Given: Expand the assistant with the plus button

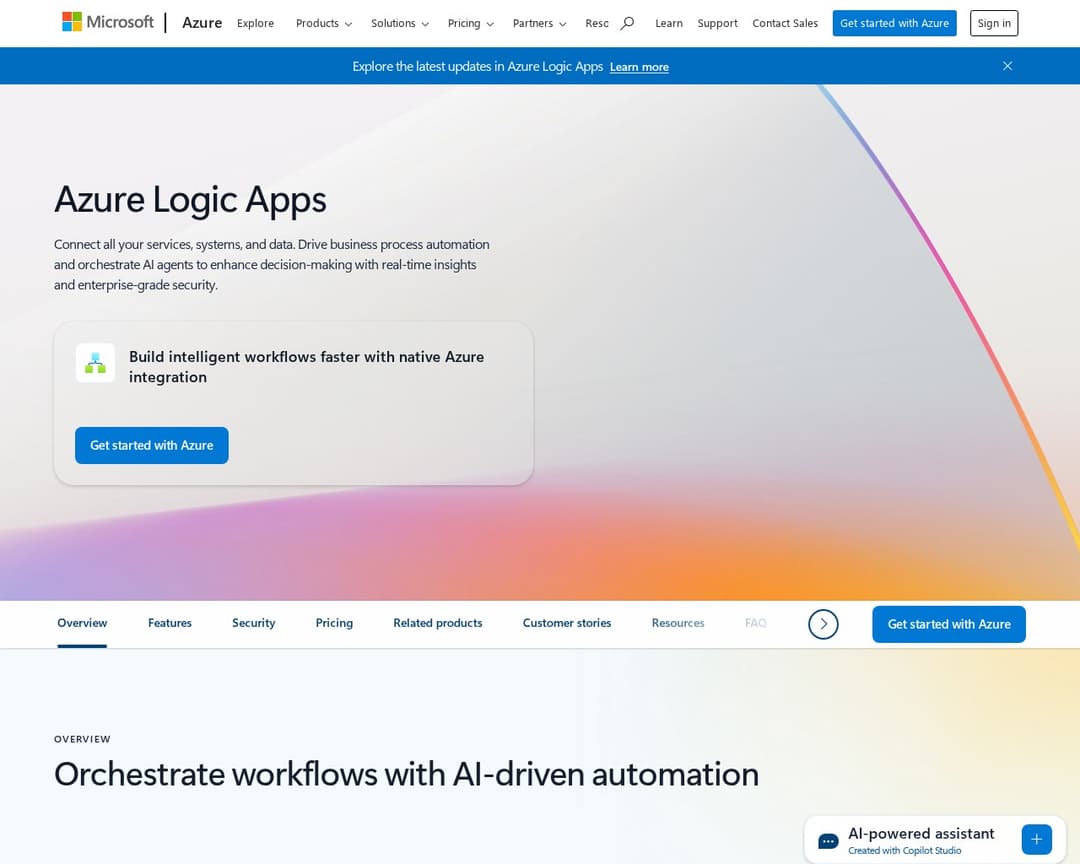Looking at the screenshot, I should pos(1037,839).
